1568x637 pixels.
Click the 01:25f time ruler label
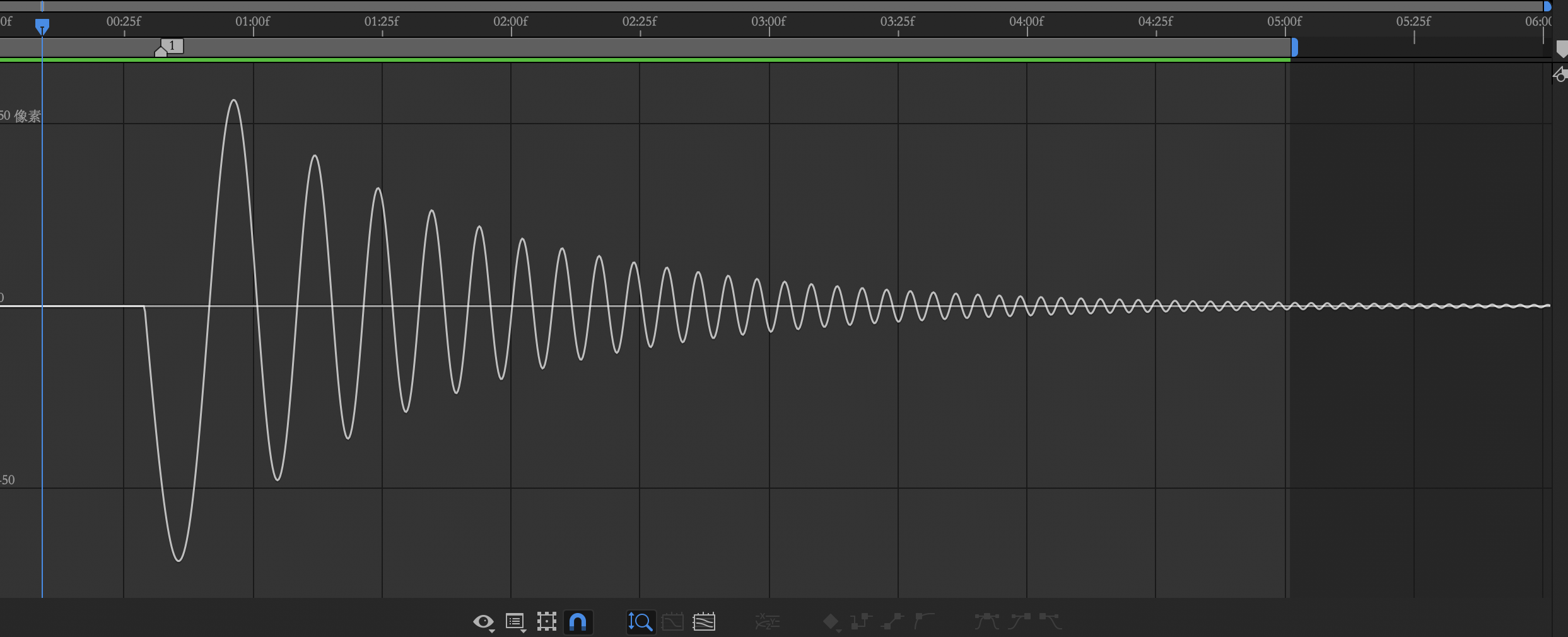pyautogui.click(x=382, y=21)
